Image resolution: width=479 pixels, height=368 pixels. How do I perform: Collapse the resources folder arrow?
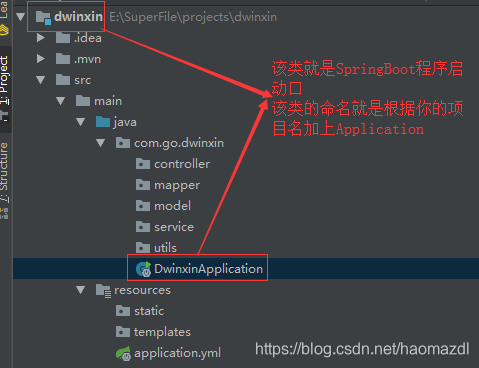(81, 290)
